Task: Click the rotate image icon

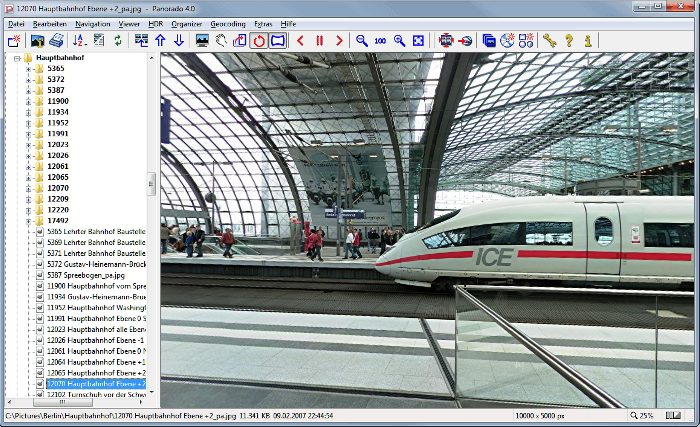Action: (240, 41)
